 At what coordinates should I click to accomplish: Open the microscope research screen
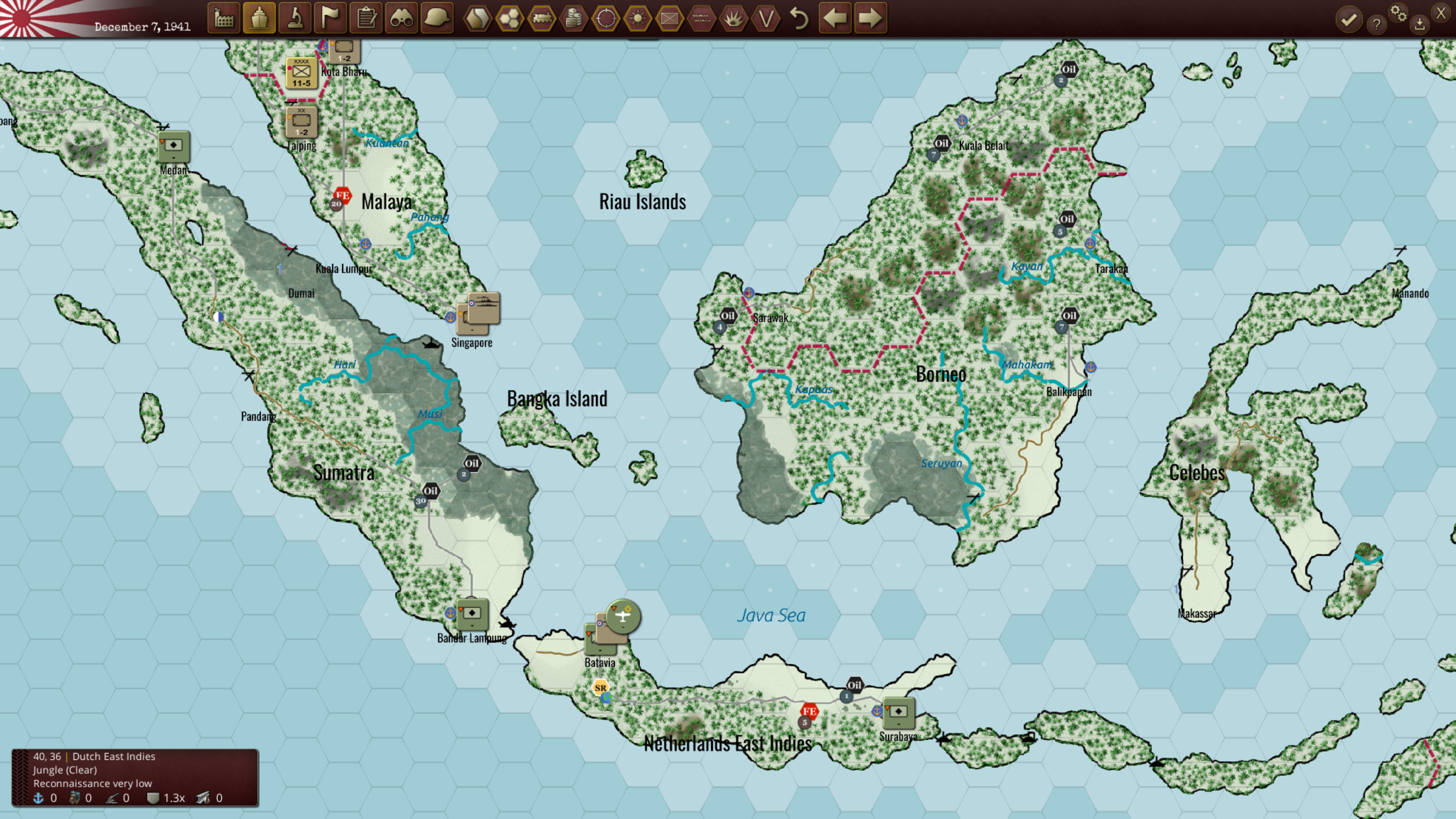coord(295,18)
